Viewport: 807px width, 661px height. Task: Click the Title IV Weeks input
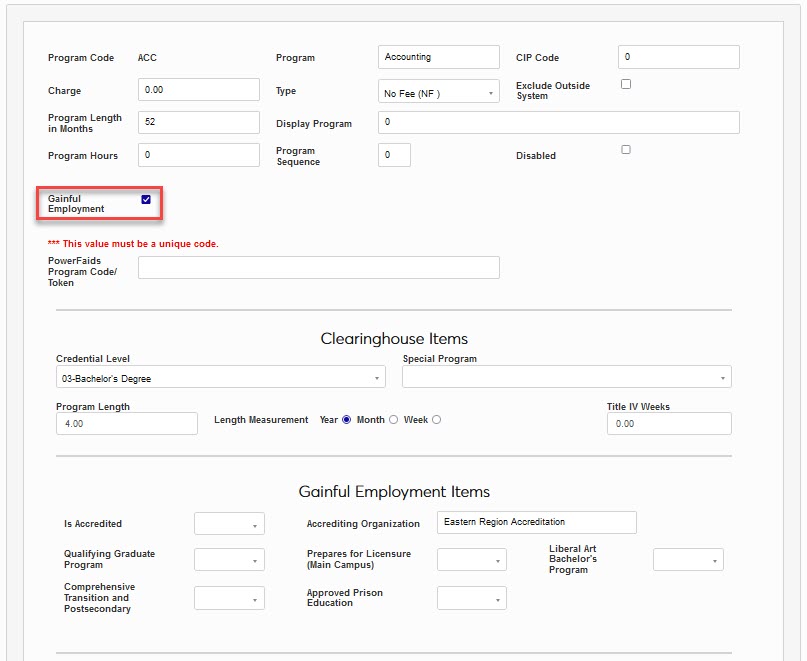click(x=668, y=424)
